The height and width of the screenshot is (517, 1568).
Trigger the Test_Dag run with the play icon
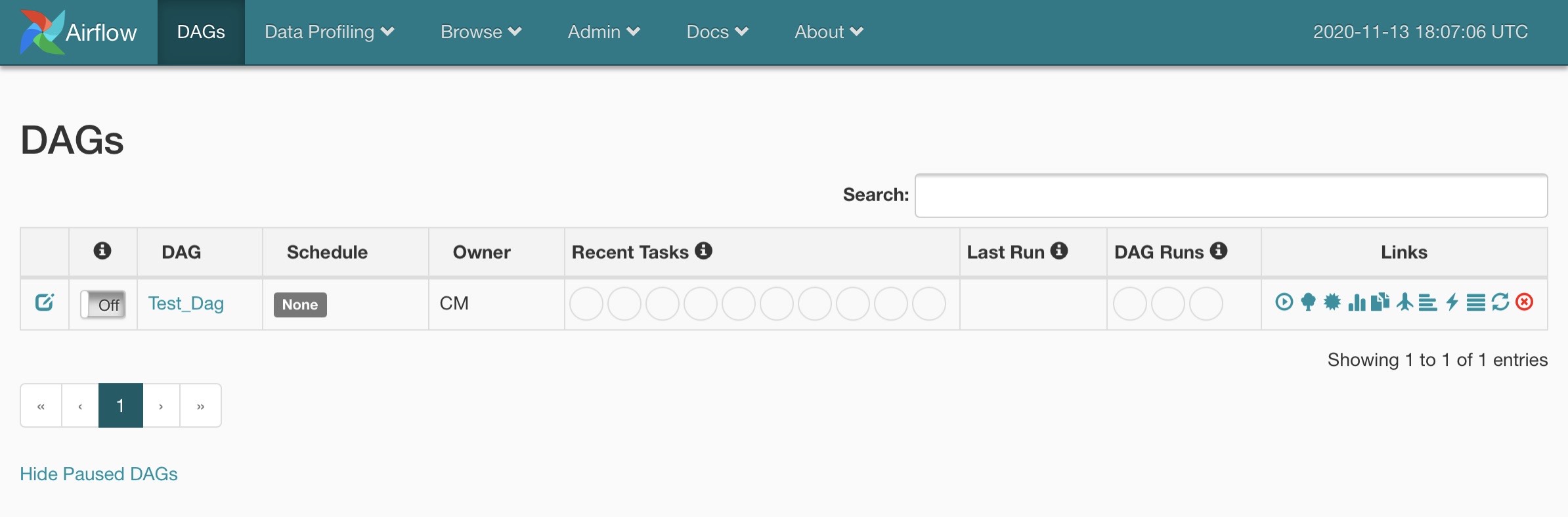[x=1284, y=302]
